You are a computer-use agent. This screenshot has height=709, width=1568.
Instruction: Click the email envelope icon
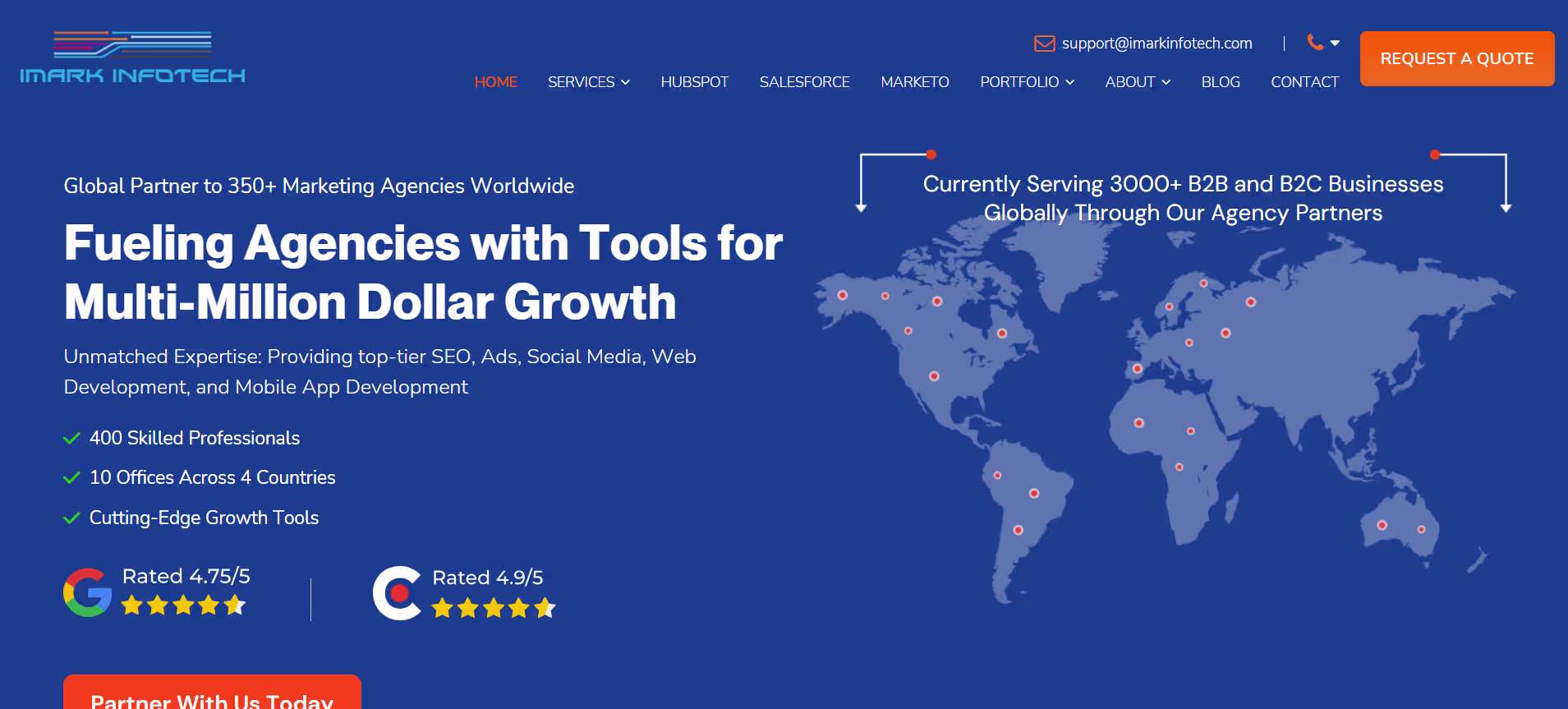[x=1044, y=44]
